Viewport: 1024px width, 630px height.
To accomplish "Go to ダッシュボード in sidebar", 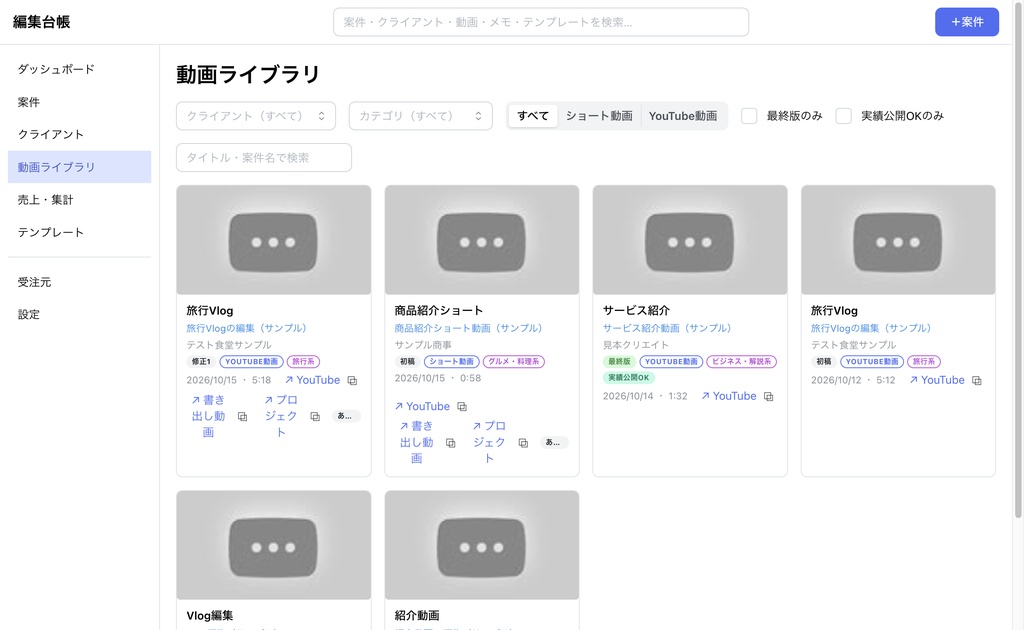I will point(80,69).
